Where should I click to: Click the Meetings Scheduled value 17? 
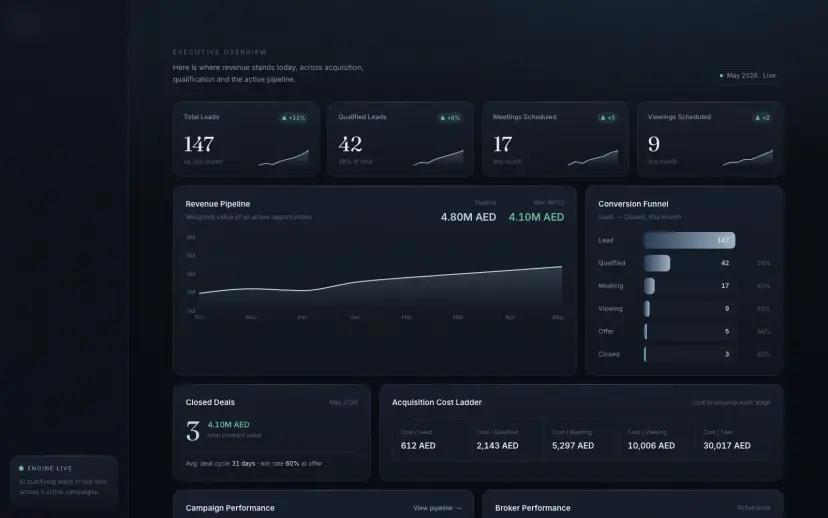[x=502, y=144]
